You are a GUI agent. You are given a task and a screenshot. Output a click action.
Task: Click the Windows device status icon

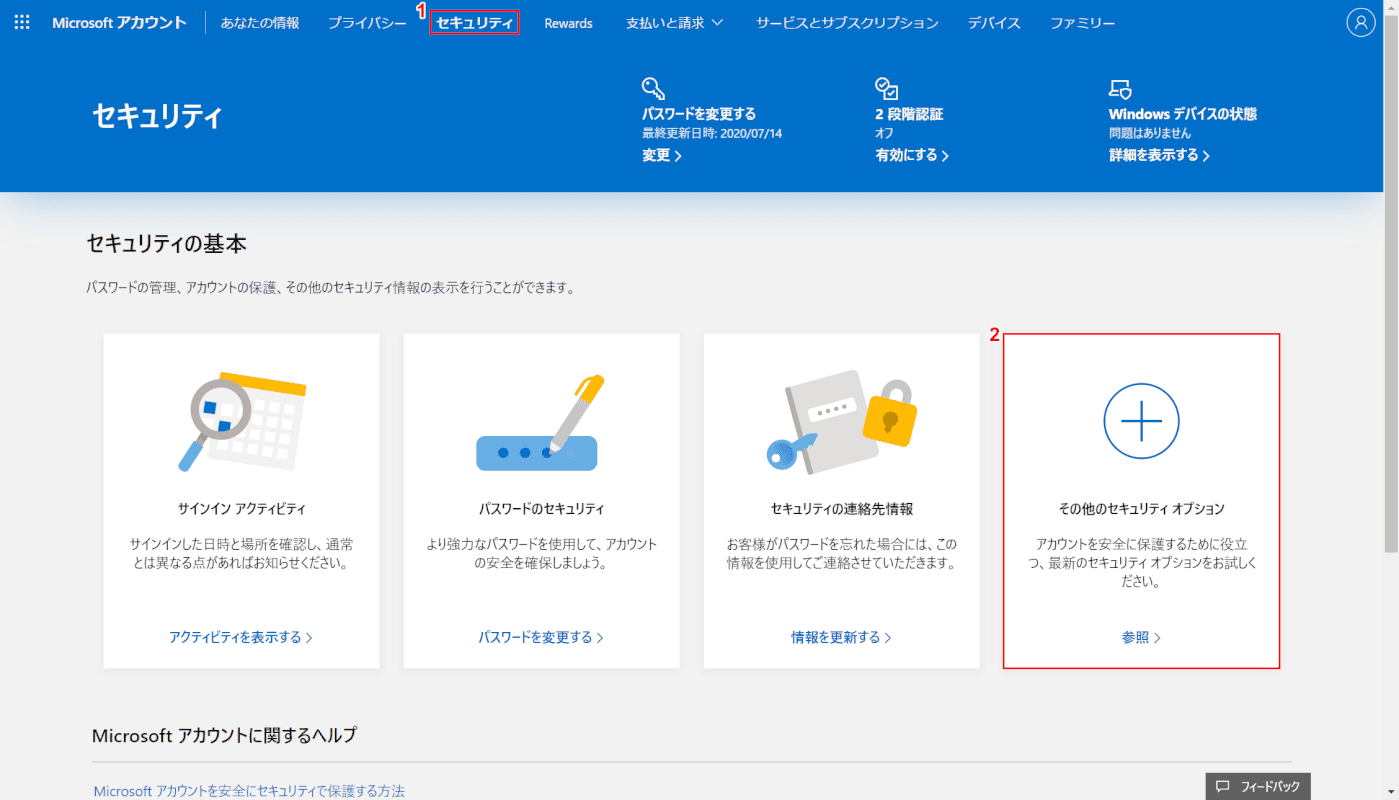coord(1120,88)
